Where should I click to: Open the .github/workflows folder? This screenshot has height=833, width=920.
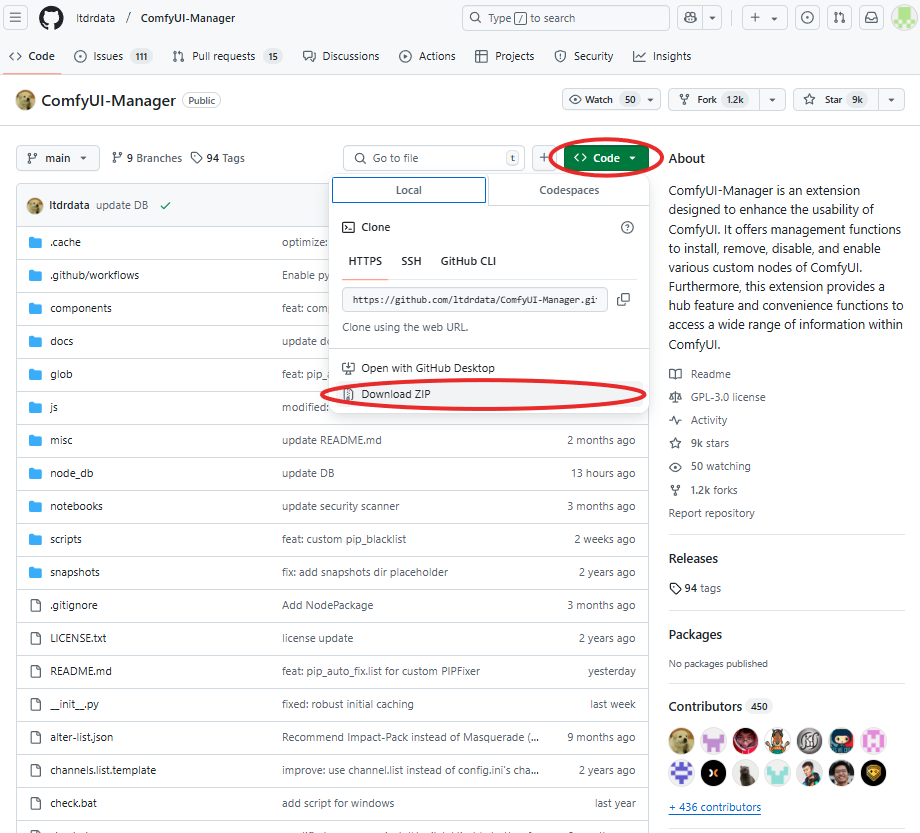tap(95, 275)
